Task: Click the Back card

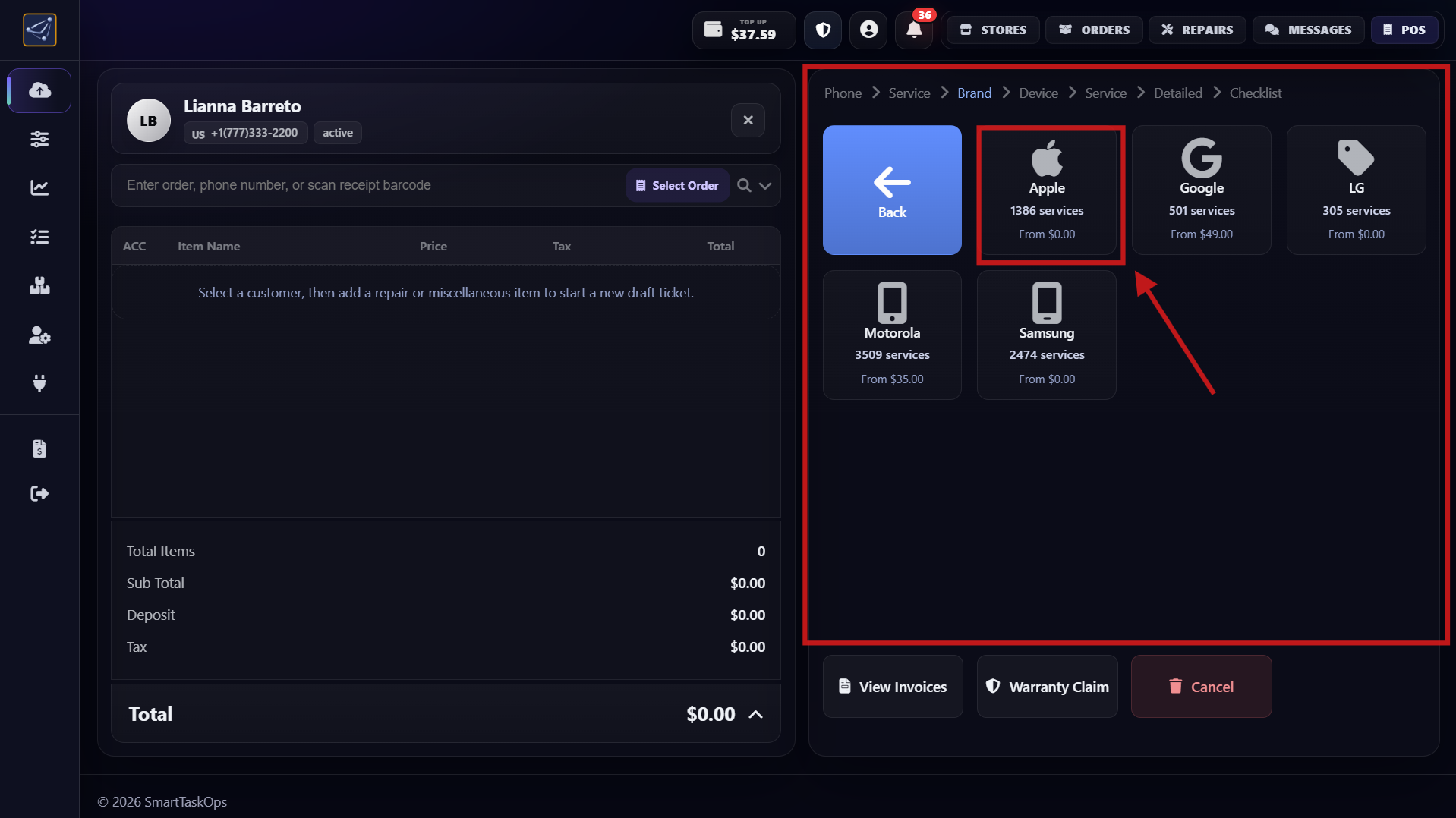Action: coord(892,190)
